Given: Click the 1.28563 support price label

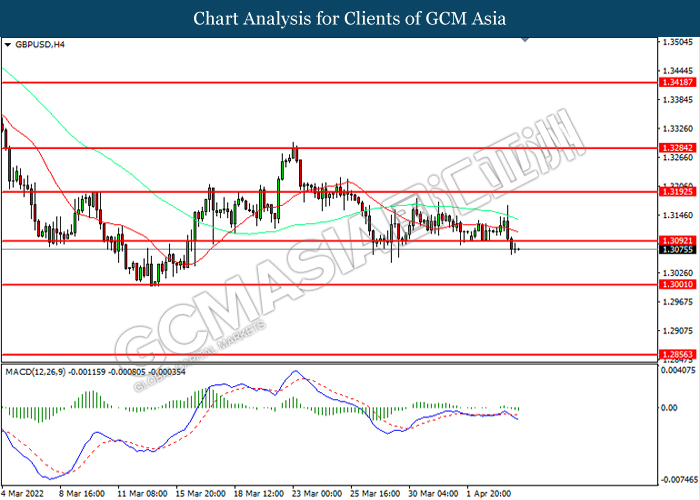Looking at the screenshot, I should (x=678, y=354).
